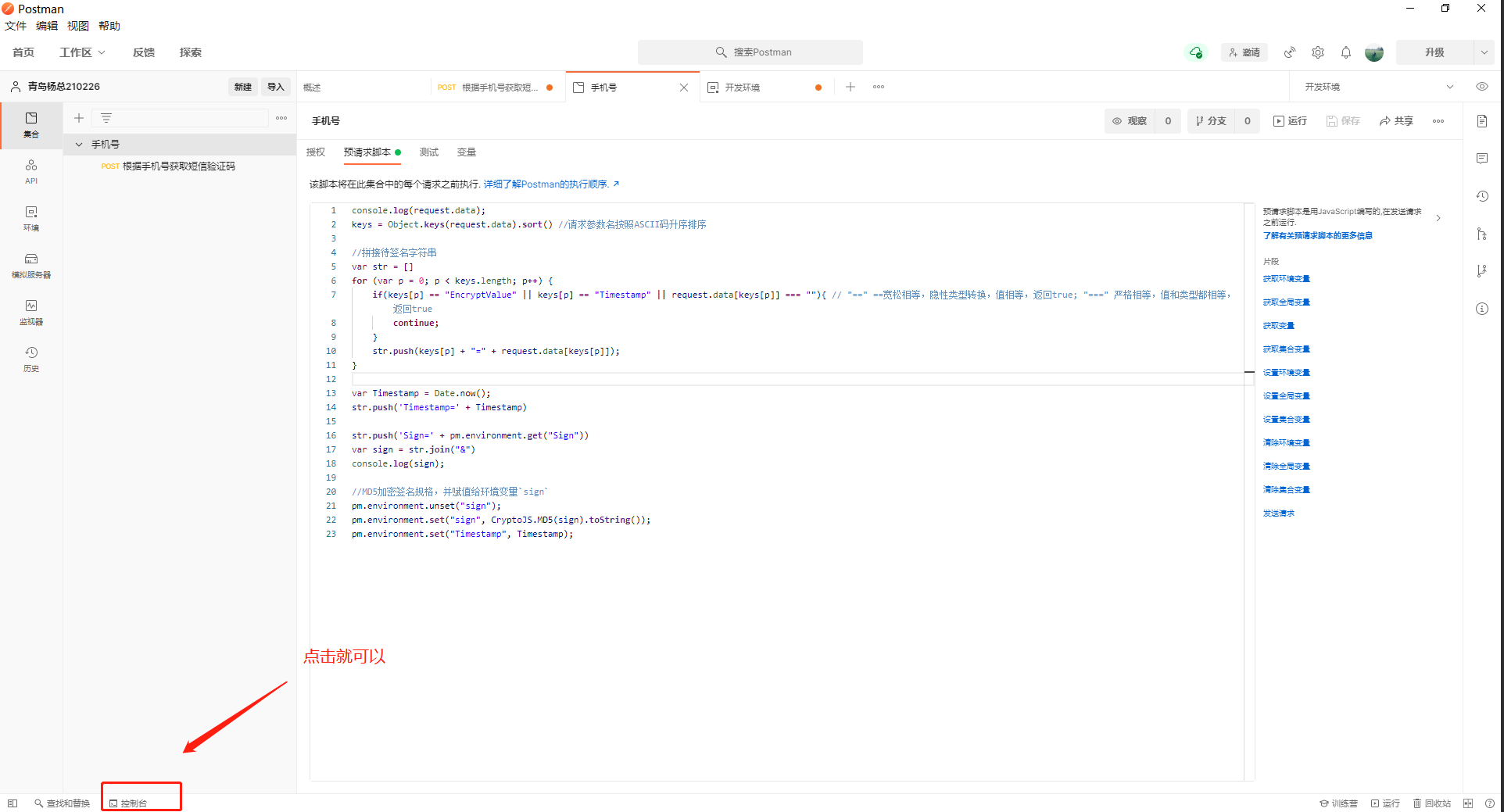
Task: Open the 历史 (History) sidebar section
Action: 31,359
